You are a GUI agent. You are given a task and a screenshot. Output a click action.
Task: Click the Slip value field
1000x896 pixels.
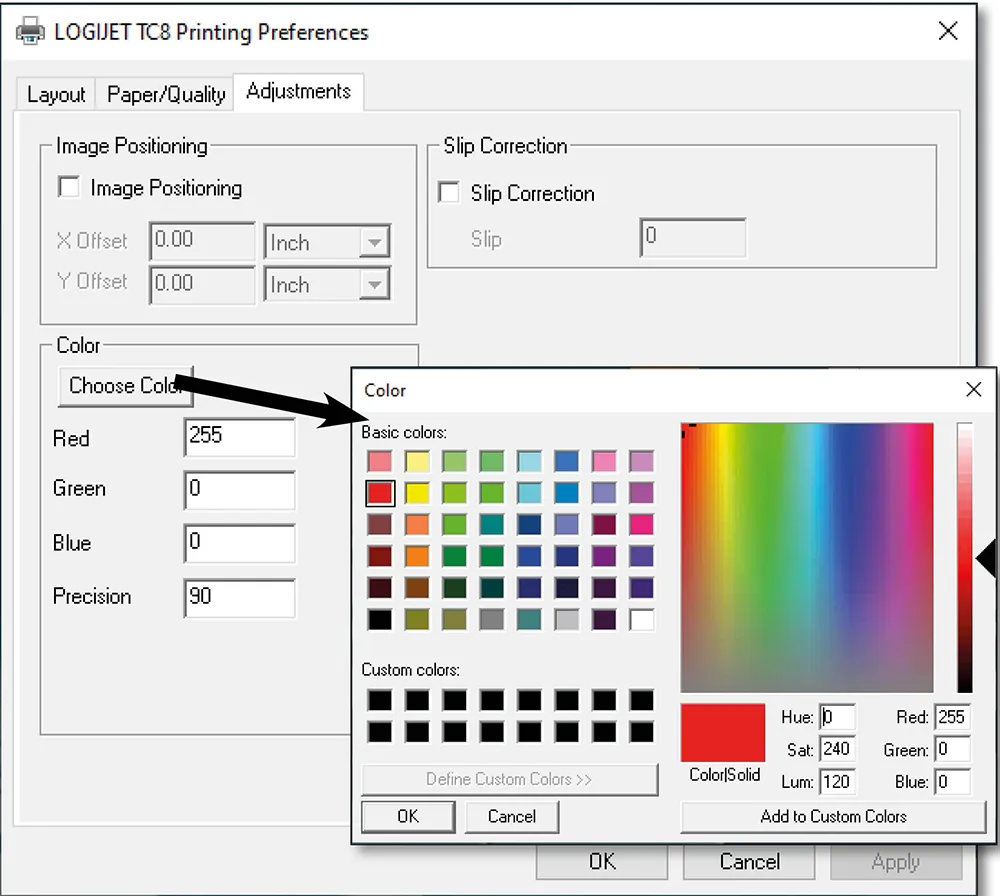coord(693,237)
